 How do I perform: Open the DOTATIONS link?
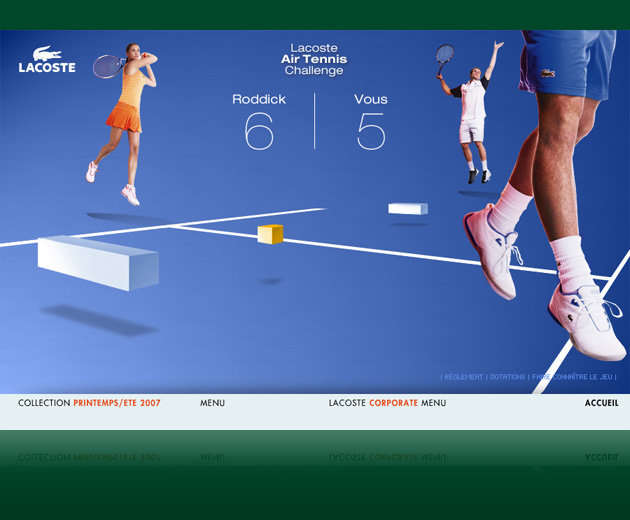click(507, 377)
